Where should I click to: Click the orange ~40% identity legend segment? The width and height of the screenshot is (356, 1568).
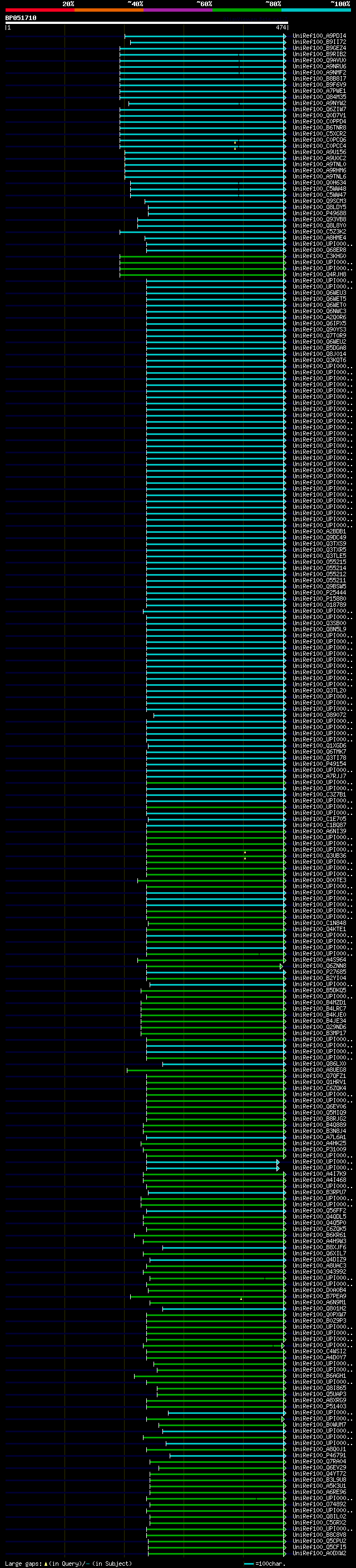109,11
